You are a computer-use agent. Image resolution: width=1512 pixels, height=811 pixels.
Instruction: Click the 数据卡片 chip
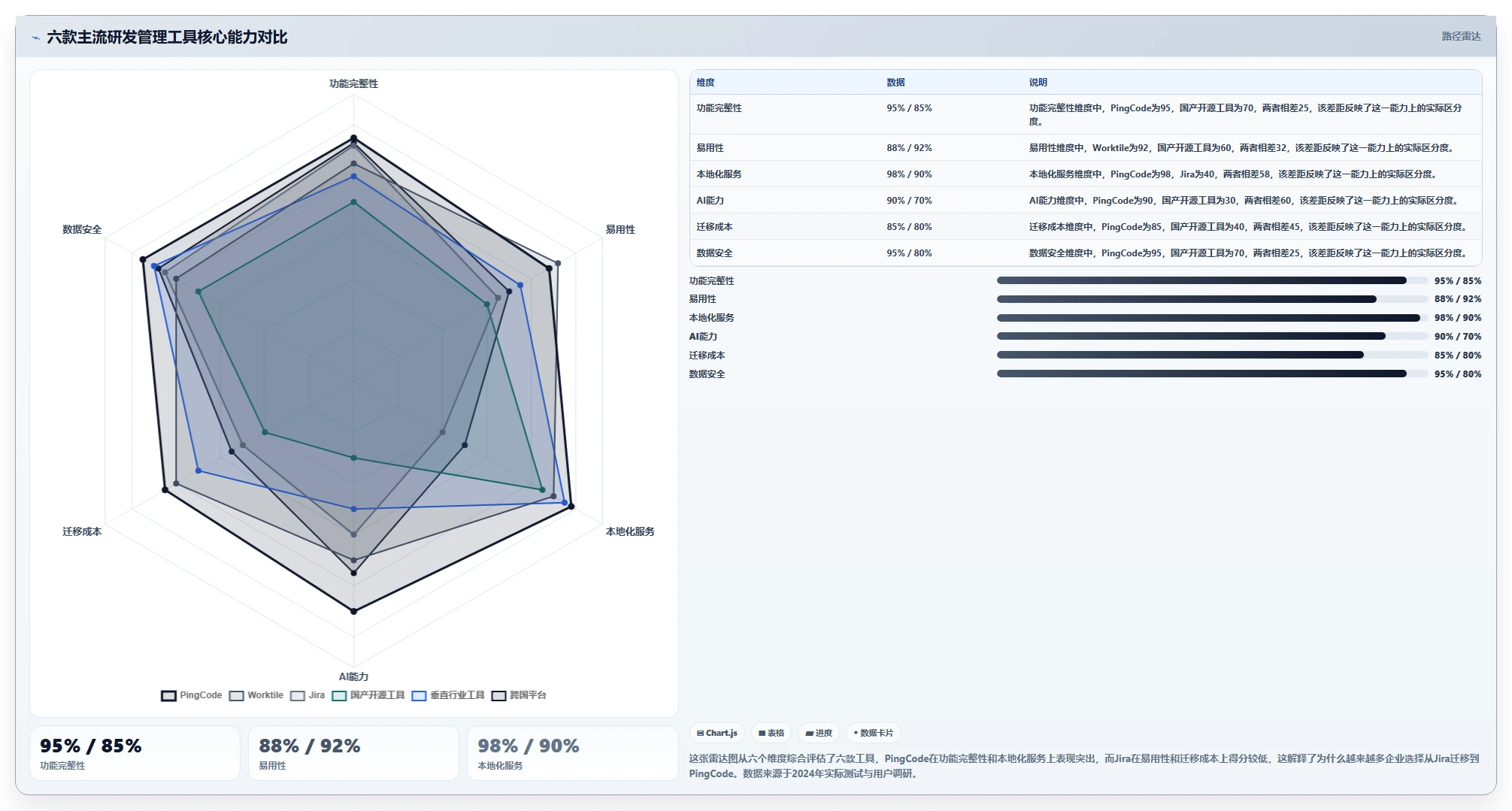874,733
